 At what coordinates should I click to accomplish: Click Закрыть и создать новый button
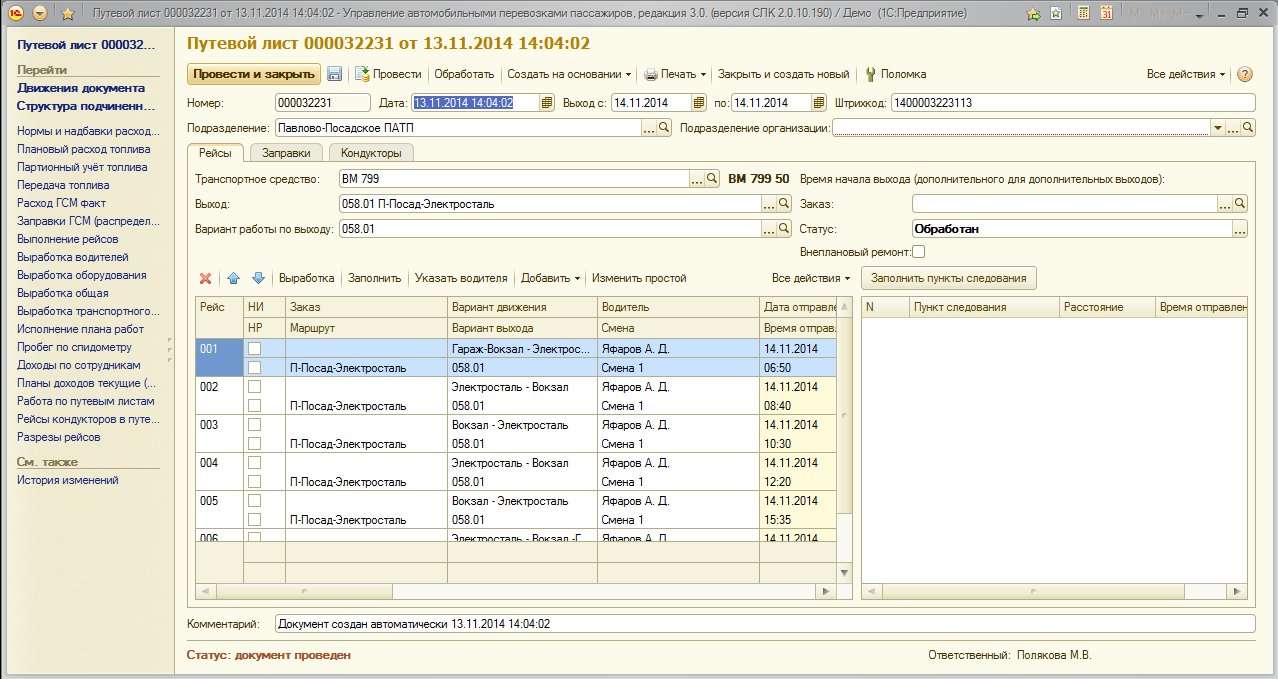pyautogui.click(x=783, y=74)
